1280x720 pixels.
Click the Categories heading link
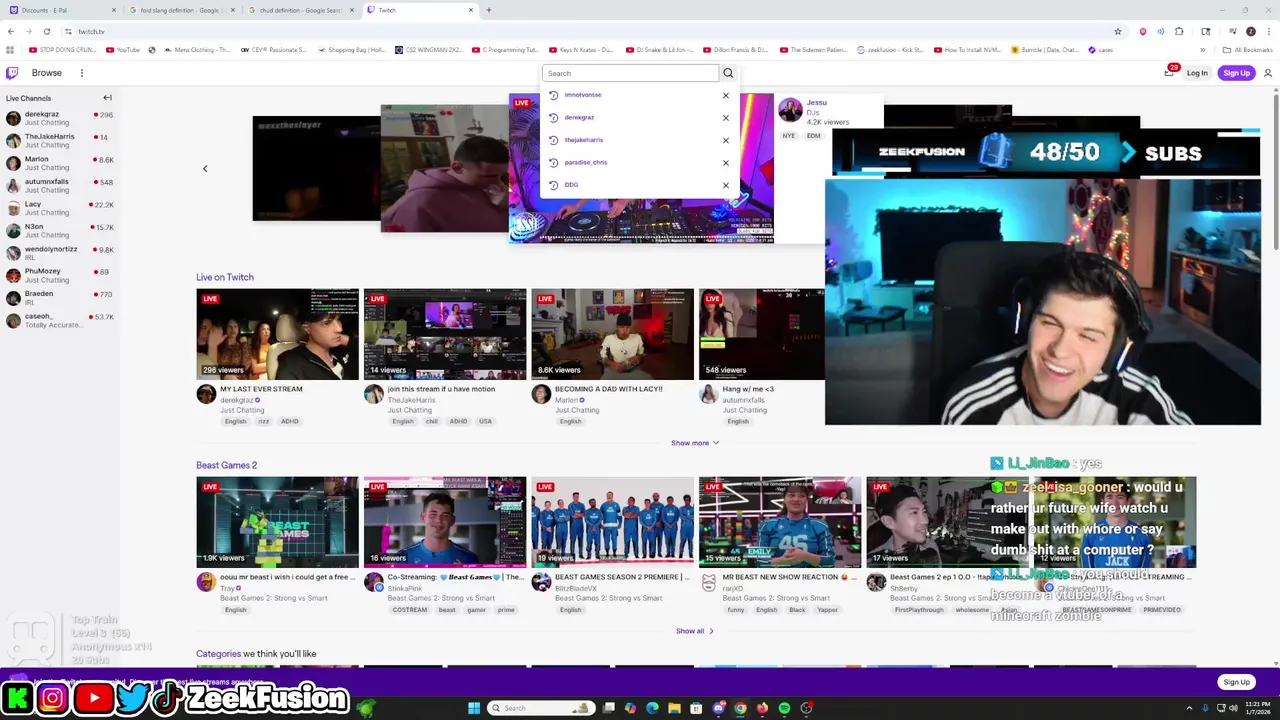pyautogui.click(x=218, y=654)
